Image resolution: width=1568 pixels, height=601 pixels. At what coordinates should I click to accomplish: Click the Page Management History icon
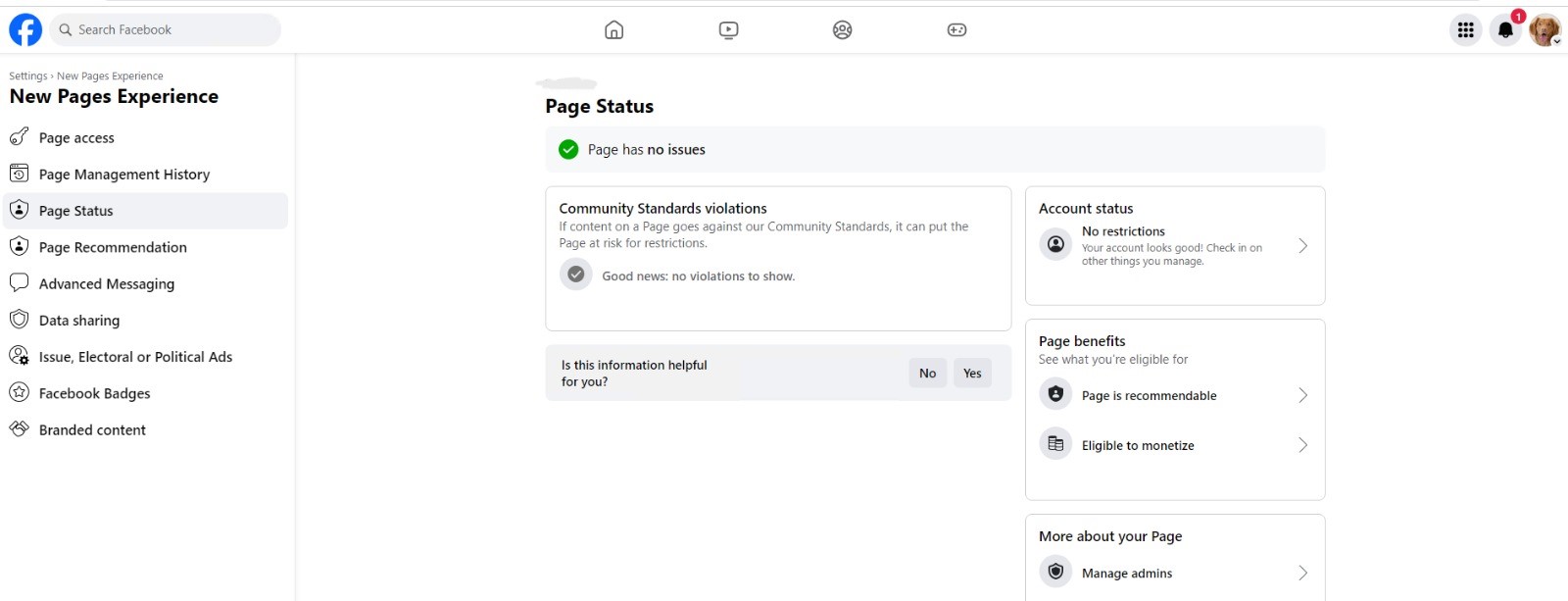coord(19,174)
